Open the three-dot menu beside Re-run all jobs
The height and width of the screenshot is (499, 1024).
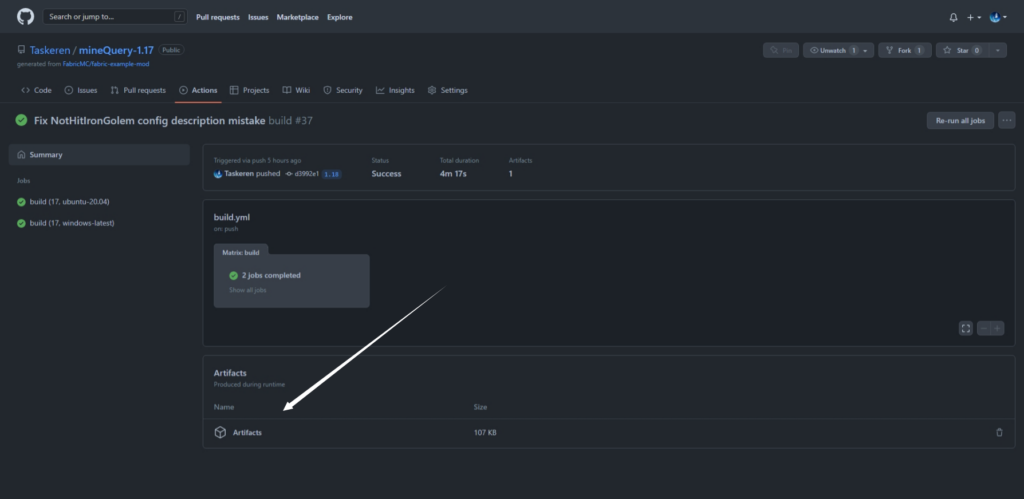[1006, 120]
